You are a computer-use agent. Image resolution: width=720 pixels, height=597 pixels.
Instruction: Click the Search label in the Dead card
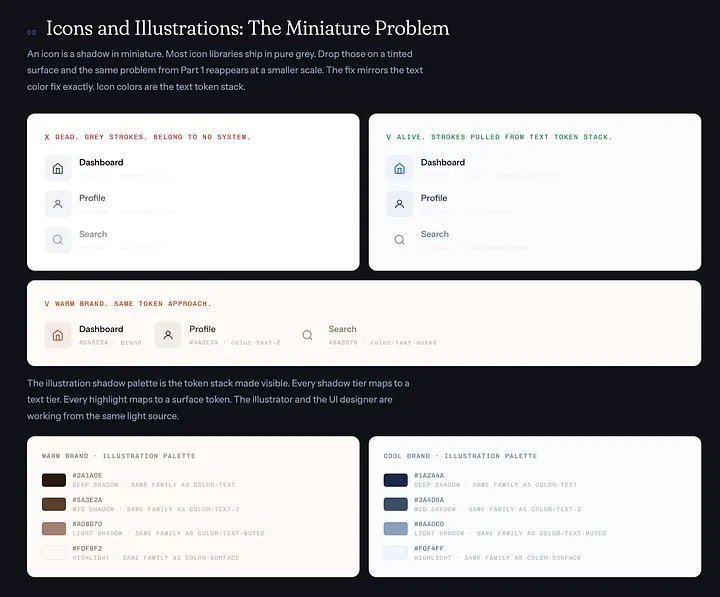(93, 234)
